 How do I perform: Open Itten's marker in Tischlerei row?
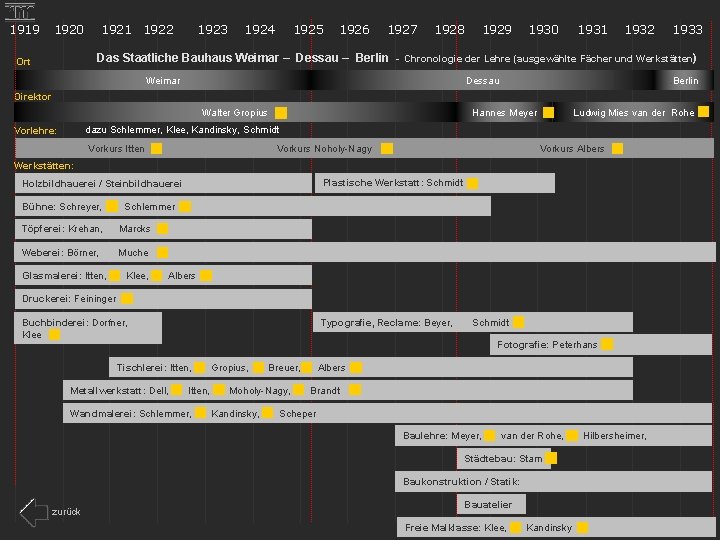tap(200, 367)
